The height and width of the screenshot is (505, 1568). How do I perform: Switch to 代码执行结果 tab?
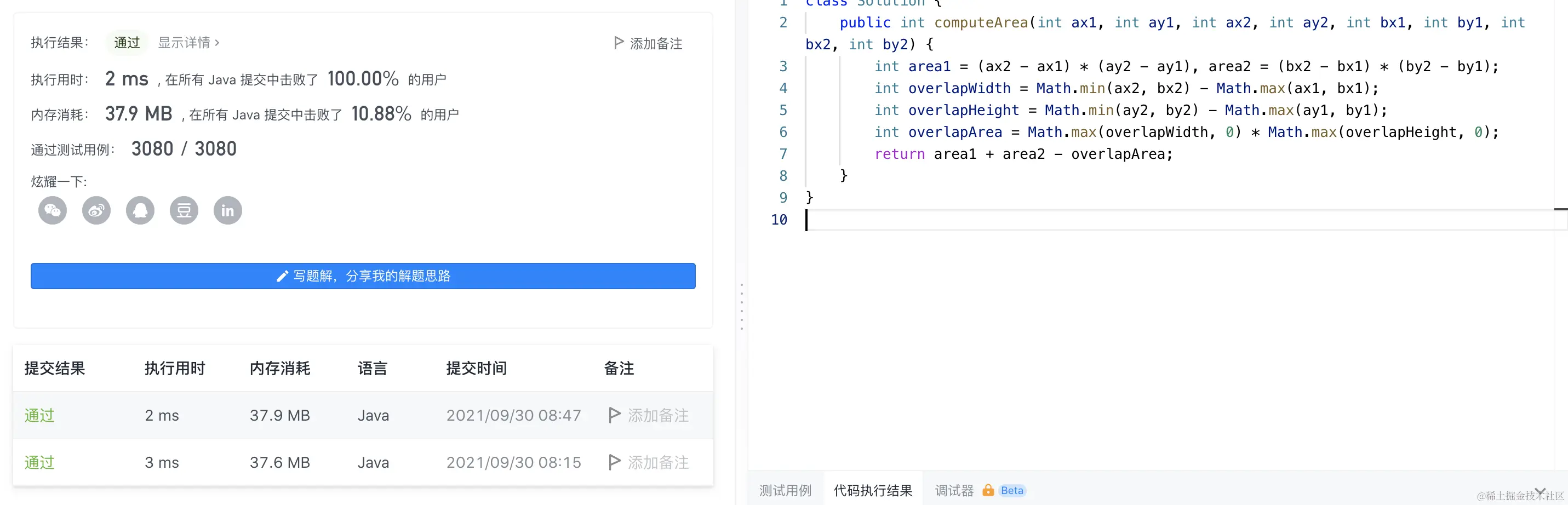click(873, 490)
